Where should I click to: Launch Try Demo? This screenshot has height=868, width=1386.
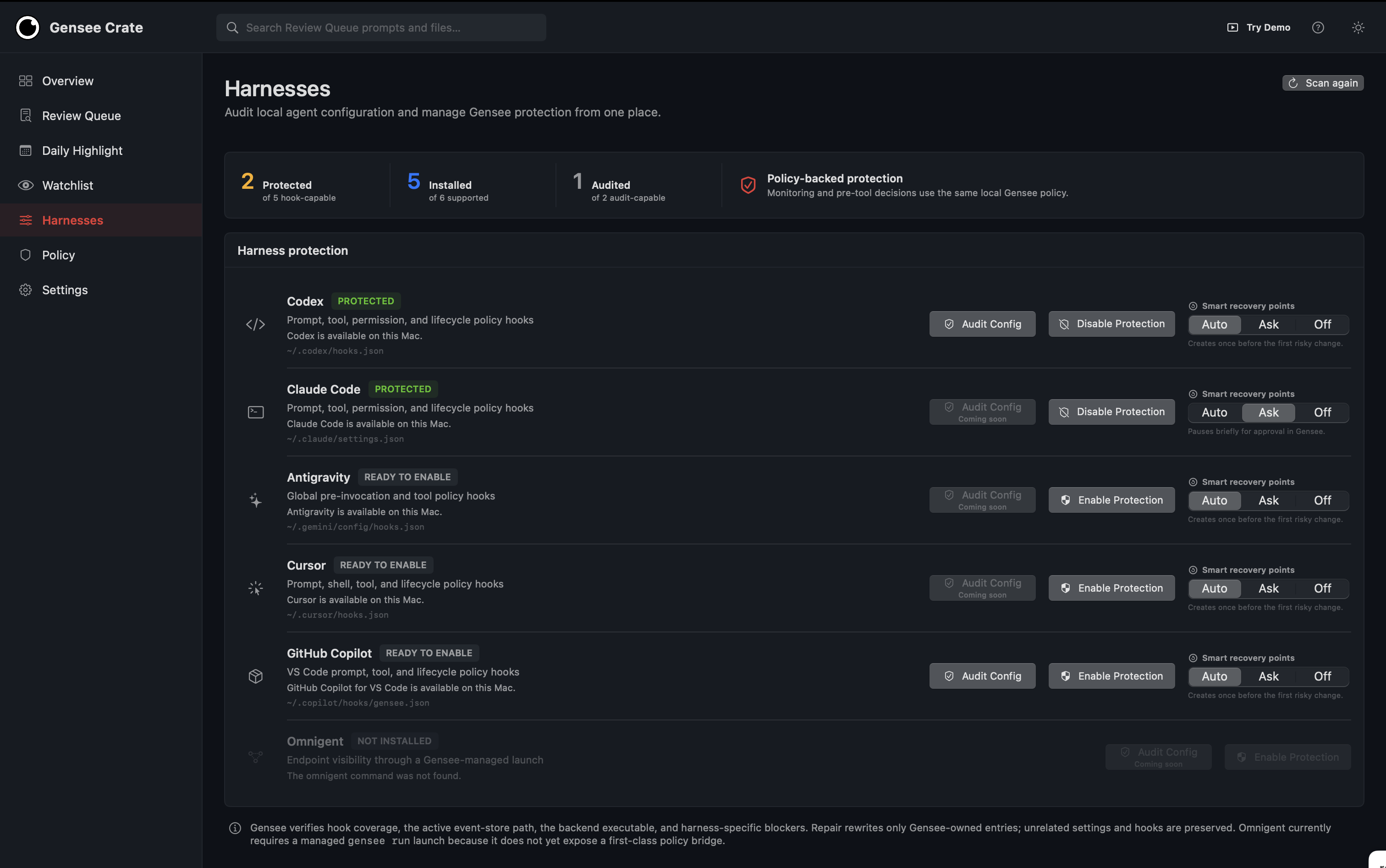(x=1259, y=27)
